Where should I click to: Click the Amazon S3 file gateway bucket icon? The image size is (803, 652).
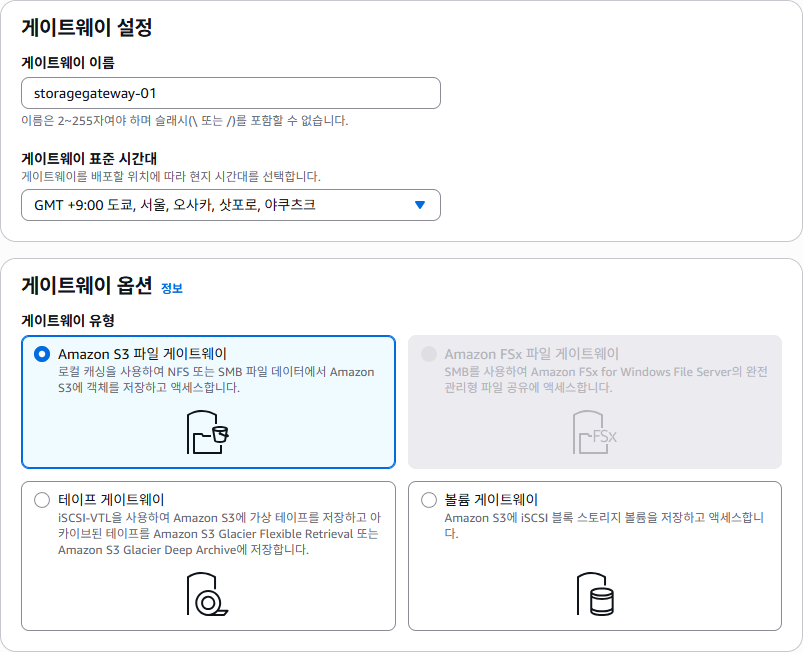[208, 432]
